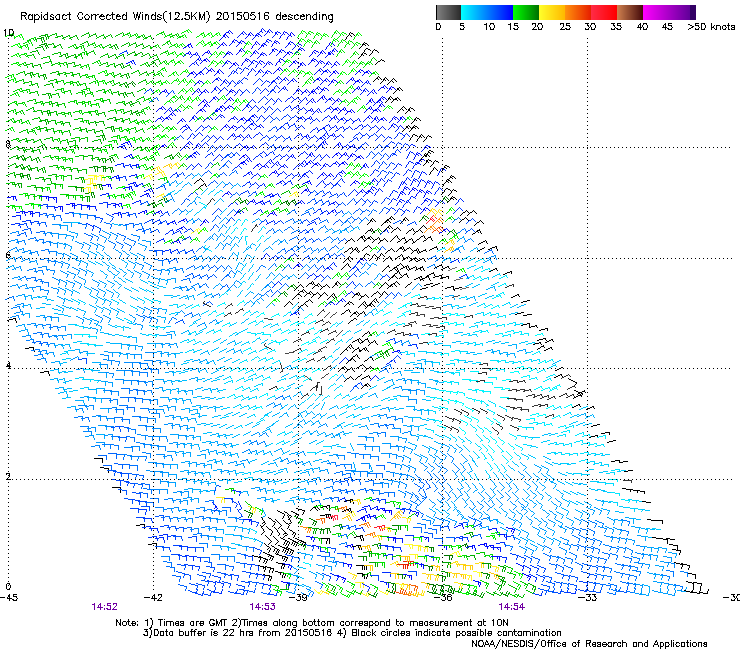Click the timestamp '14:52' below the chart
The width and height of the screenshot is (740, 650).
(104, 607)
